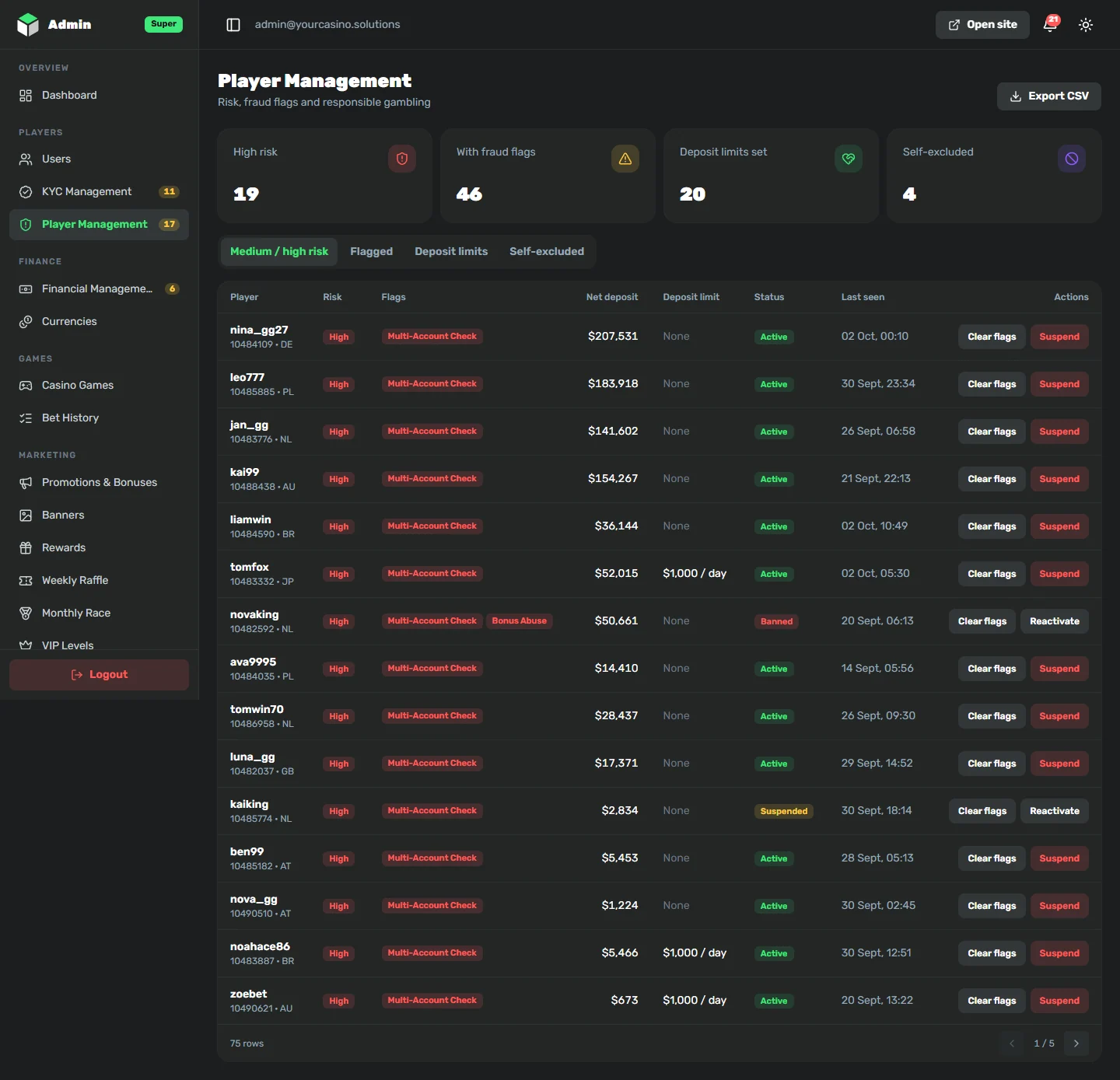This screenshot has width=1120, height=1080.
Task: Click the Suspended status badge
Action: tap(784, 811)
